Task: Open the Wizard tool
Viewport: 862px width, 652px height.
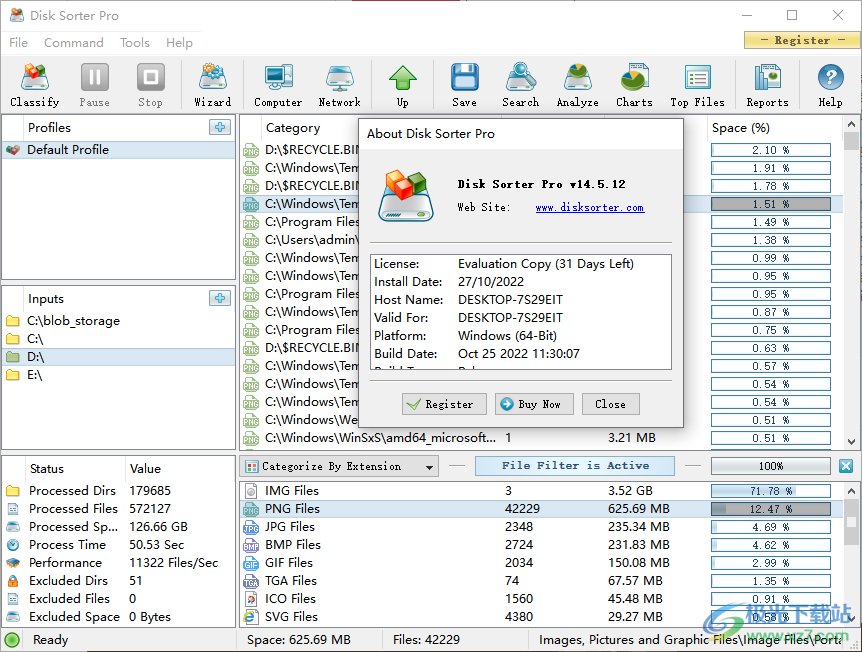Action: pos(213,85)
